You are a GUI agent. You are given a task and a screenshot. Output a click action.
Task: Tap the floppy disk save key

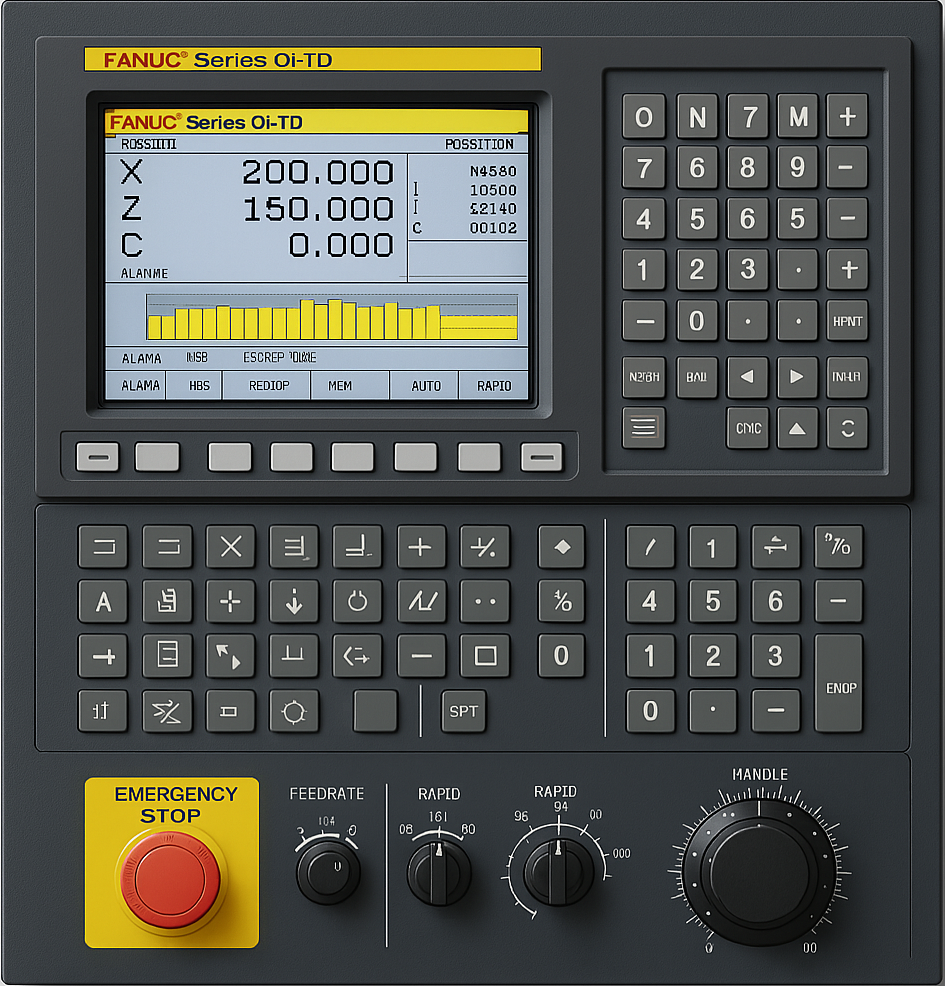tap(167, 601)
